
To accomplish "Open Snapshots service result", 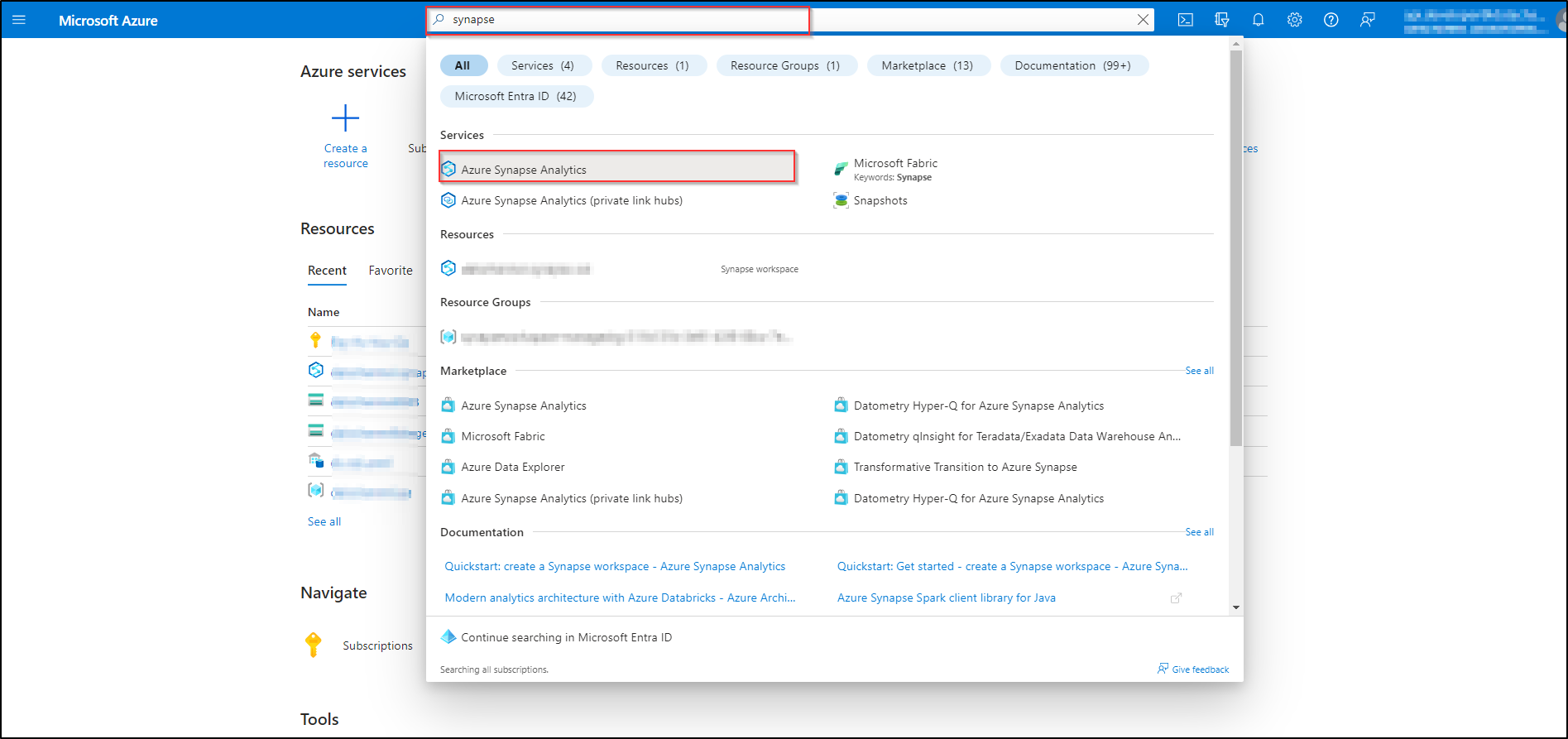I will point(880,200).
